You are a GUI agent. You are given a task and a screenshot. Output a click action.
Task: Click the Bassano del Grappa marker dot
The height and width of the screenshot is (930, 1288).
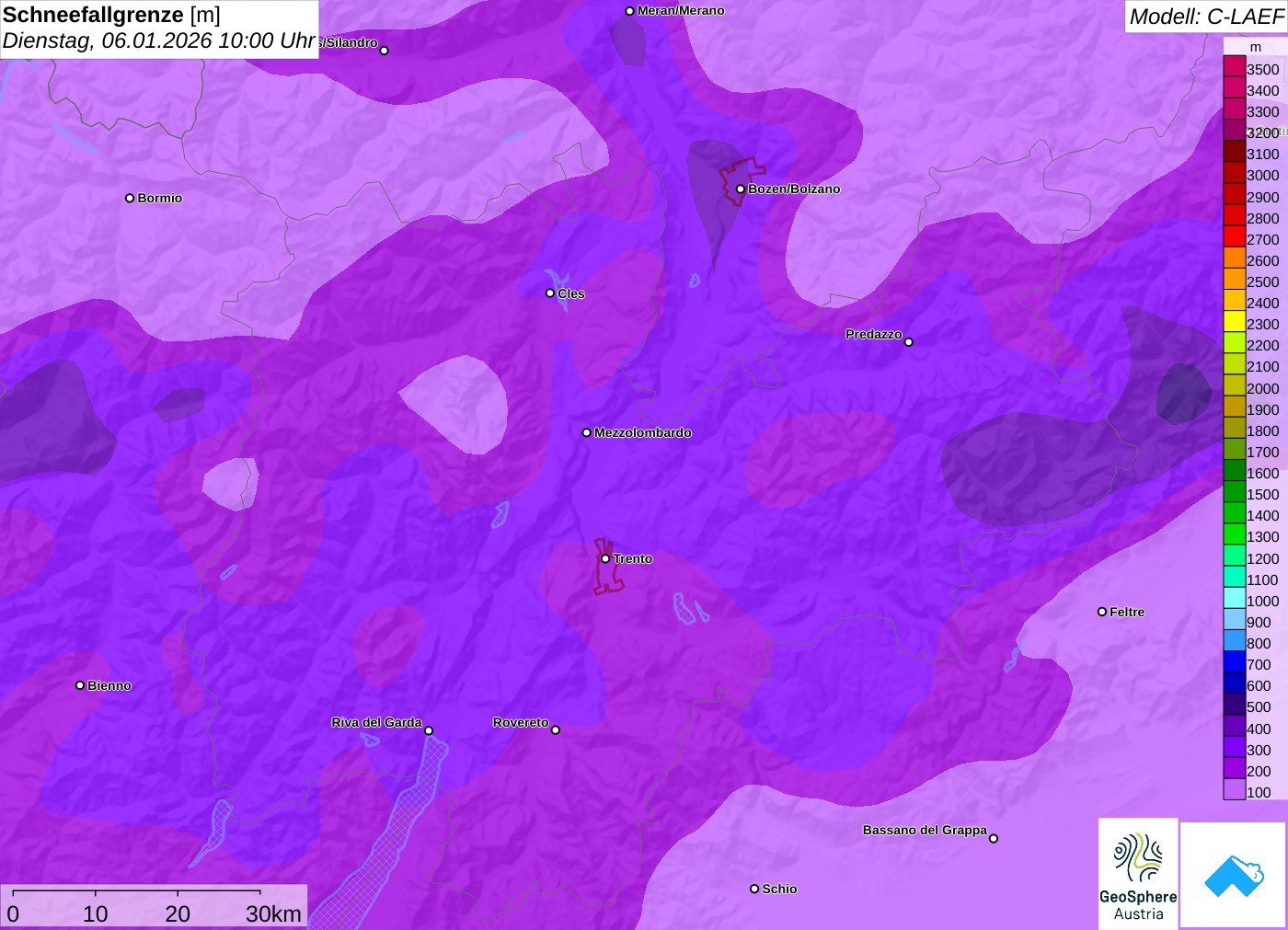[994, 838]
